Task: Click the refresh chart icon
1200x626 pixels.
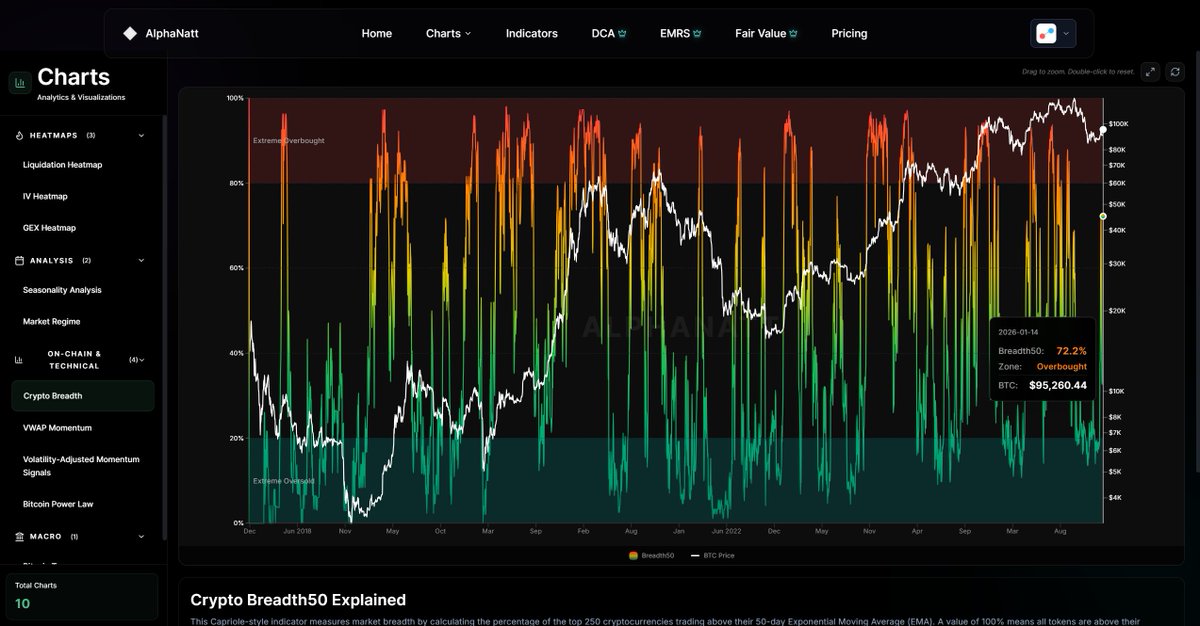Action: tap(1175, 72)
